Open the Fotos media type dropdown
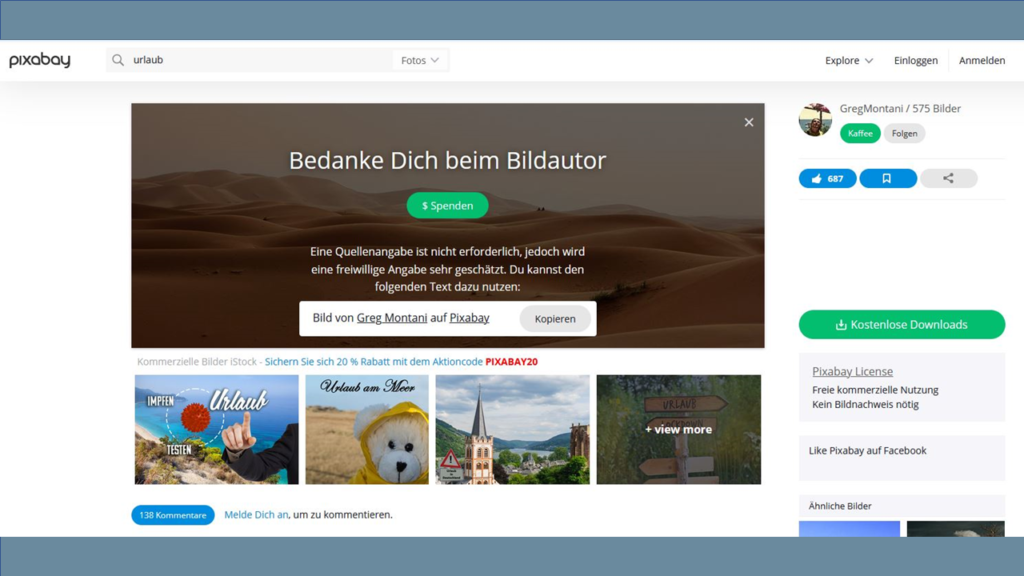 (x=420, y=60)
